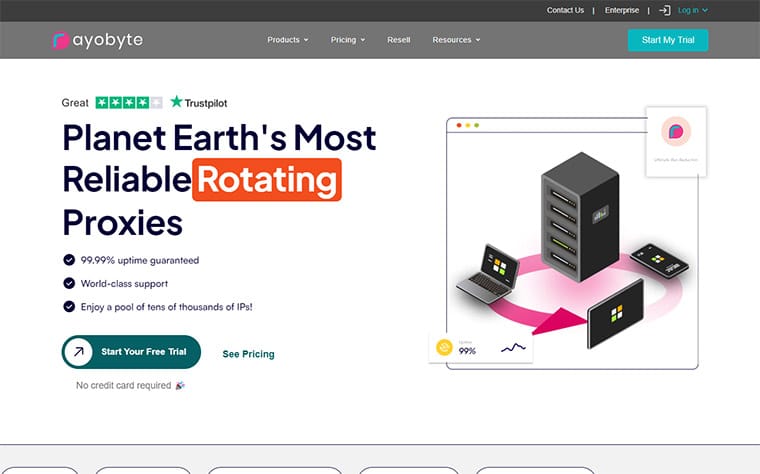Click the yellow uptime 99% badge icon
The height and width of the screenshot is (474, 760).
(445, 348)
